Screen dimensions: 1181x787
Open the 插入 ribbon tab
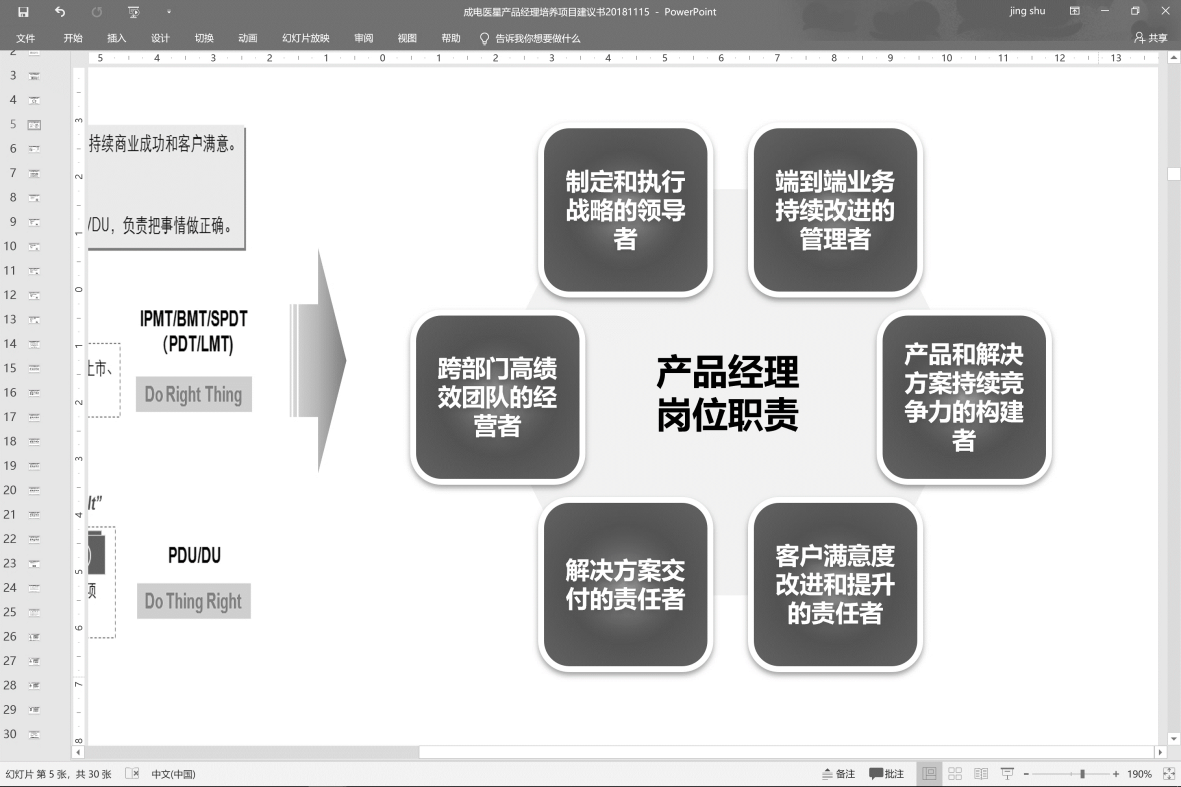(x=117, y=38)
